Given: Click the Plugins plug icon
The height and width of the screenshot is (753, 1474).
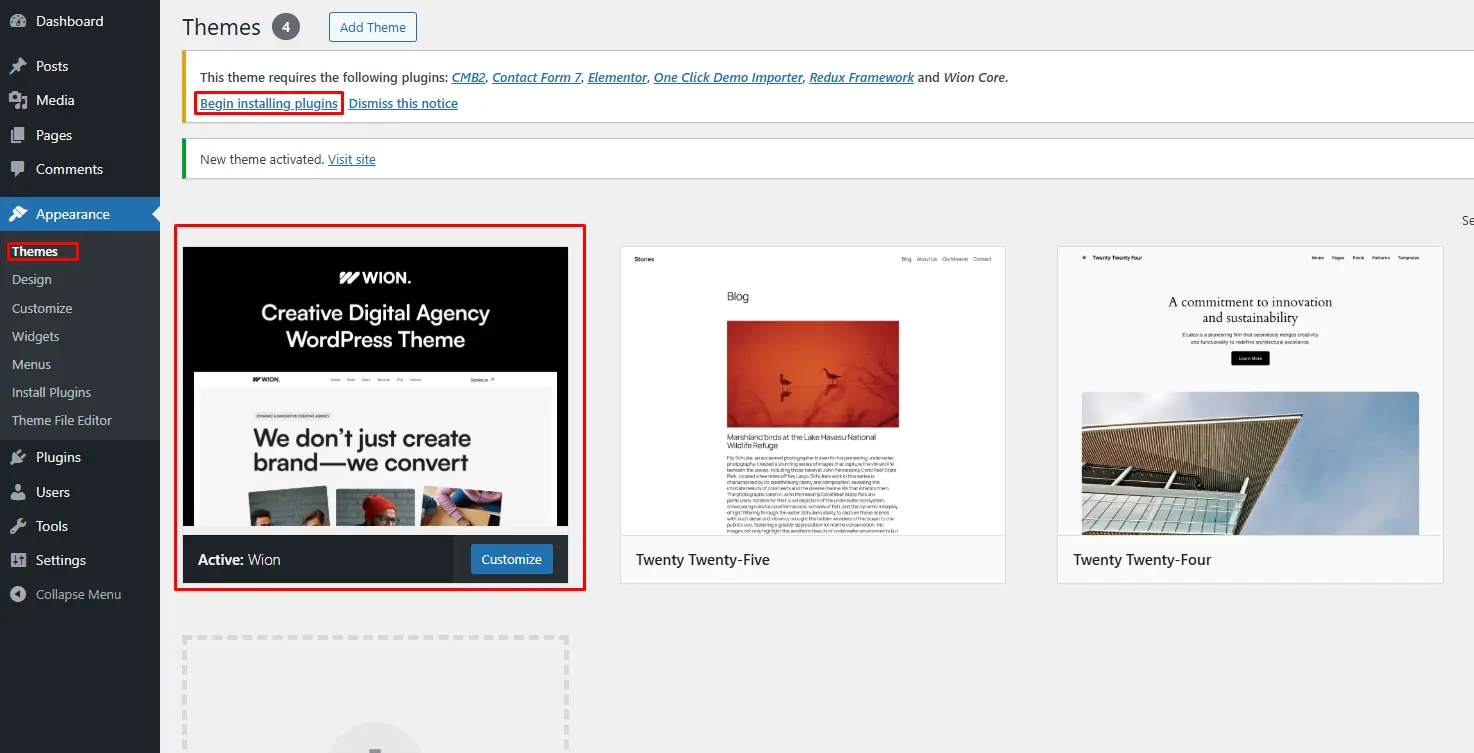Looking at the screenshot, I should (x=18, y=457).
